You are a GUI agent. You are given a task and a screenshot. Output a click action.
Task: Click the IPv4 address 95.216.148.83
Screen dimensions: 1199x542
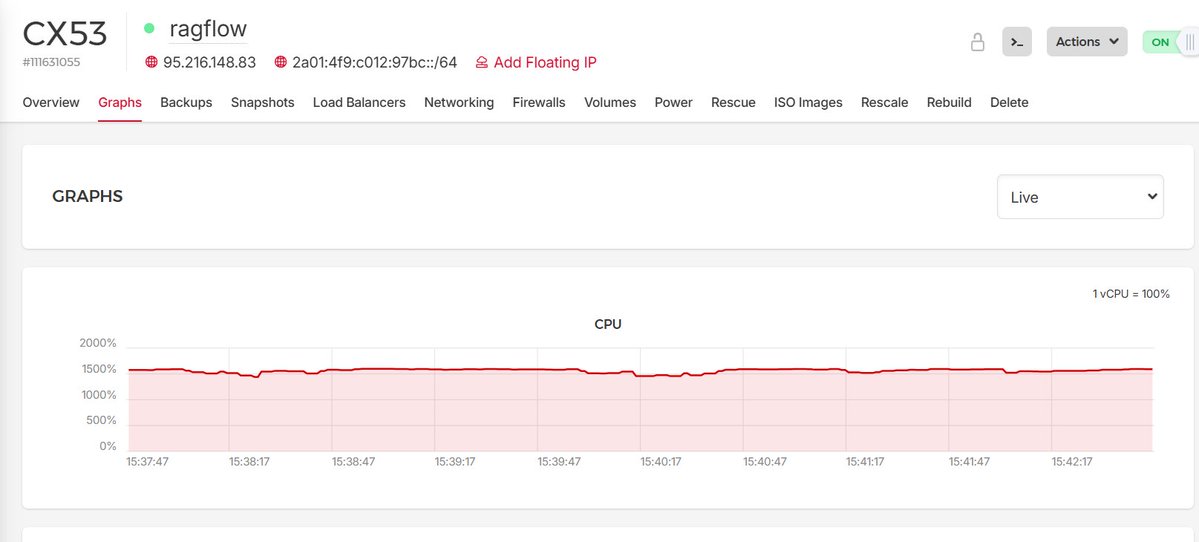(x=210, y=62)
